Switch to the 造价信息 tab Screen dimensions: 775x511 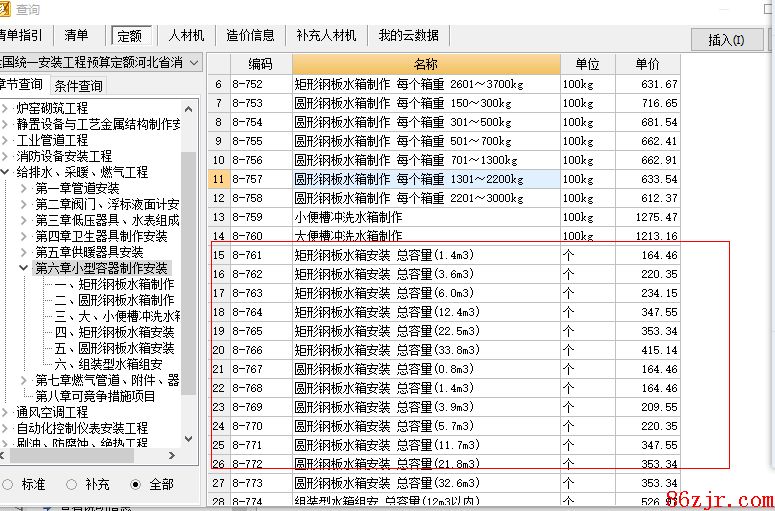pyautogui.click(x=250, y=36)
